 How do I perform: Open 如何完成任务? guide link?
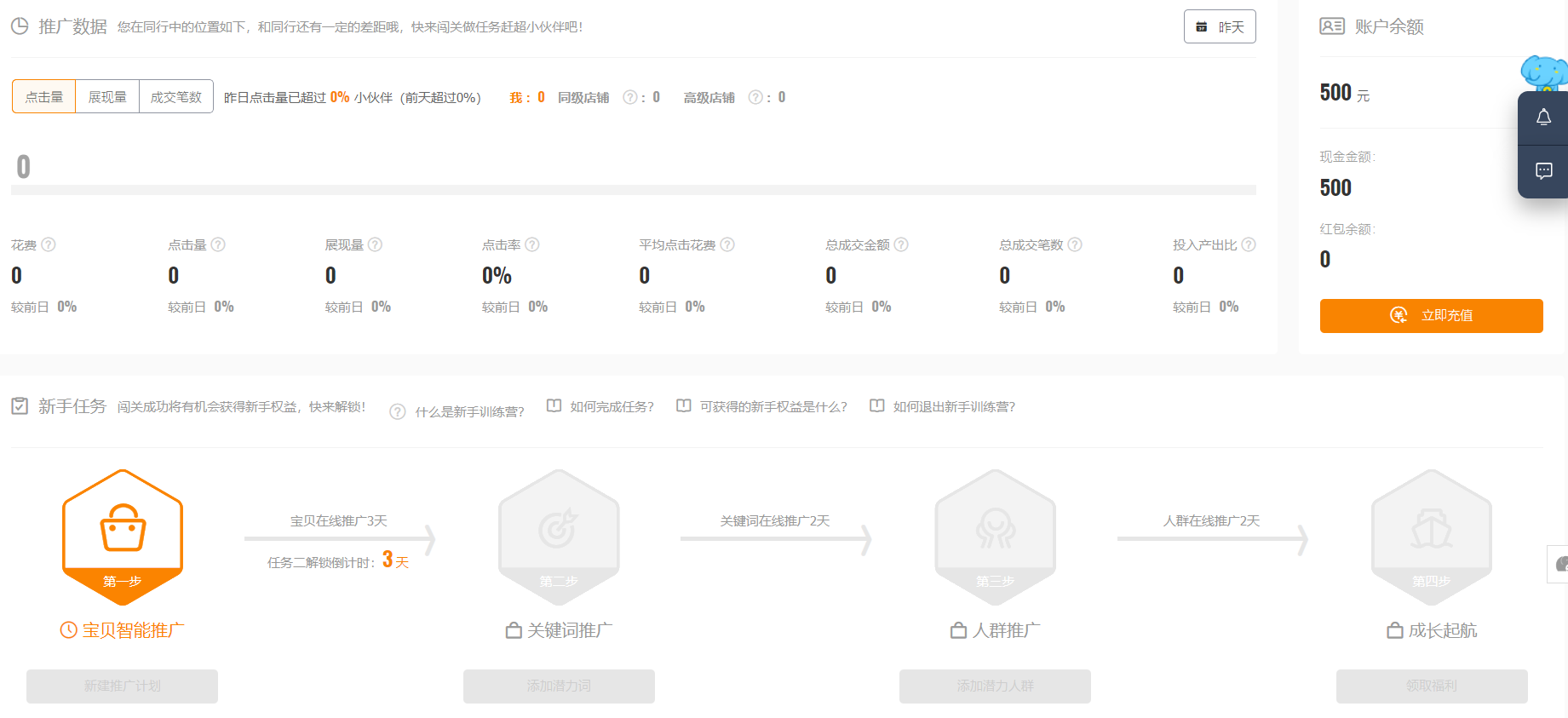click(612, 407)
